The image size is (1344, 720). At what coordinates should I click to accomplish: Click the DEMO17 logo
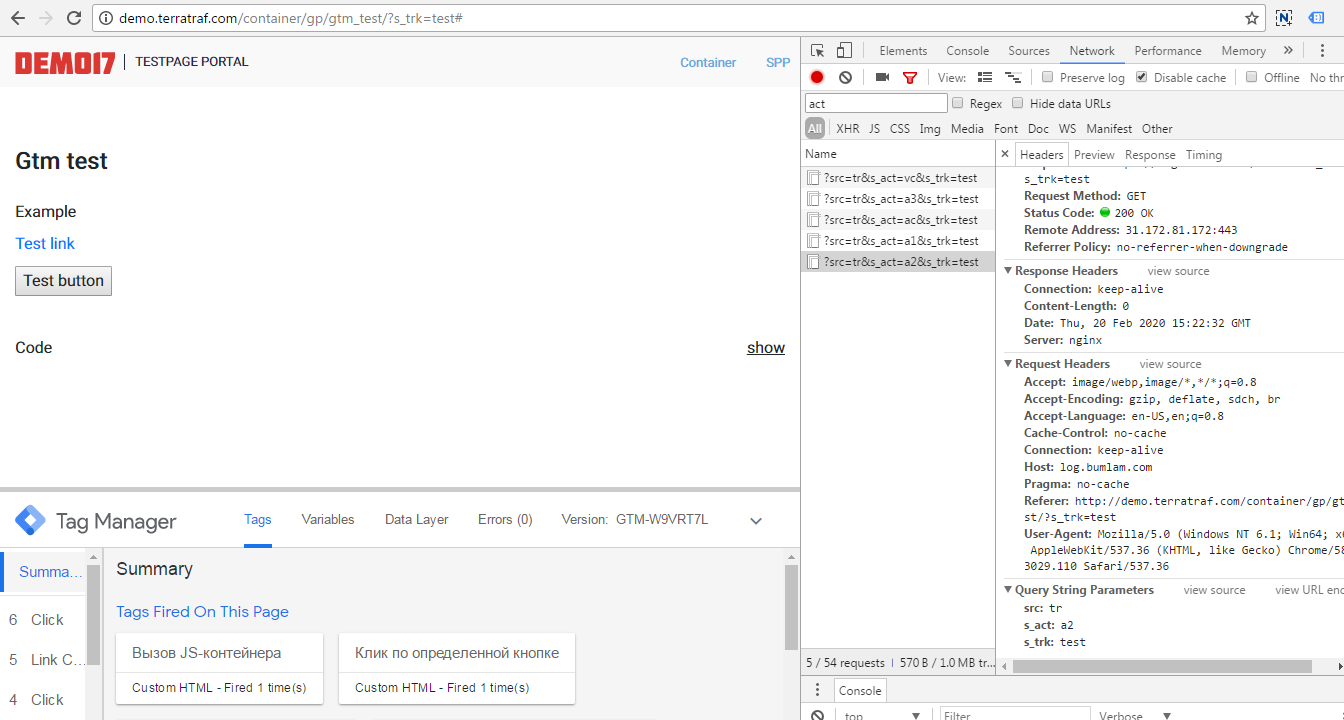(65, 62)
